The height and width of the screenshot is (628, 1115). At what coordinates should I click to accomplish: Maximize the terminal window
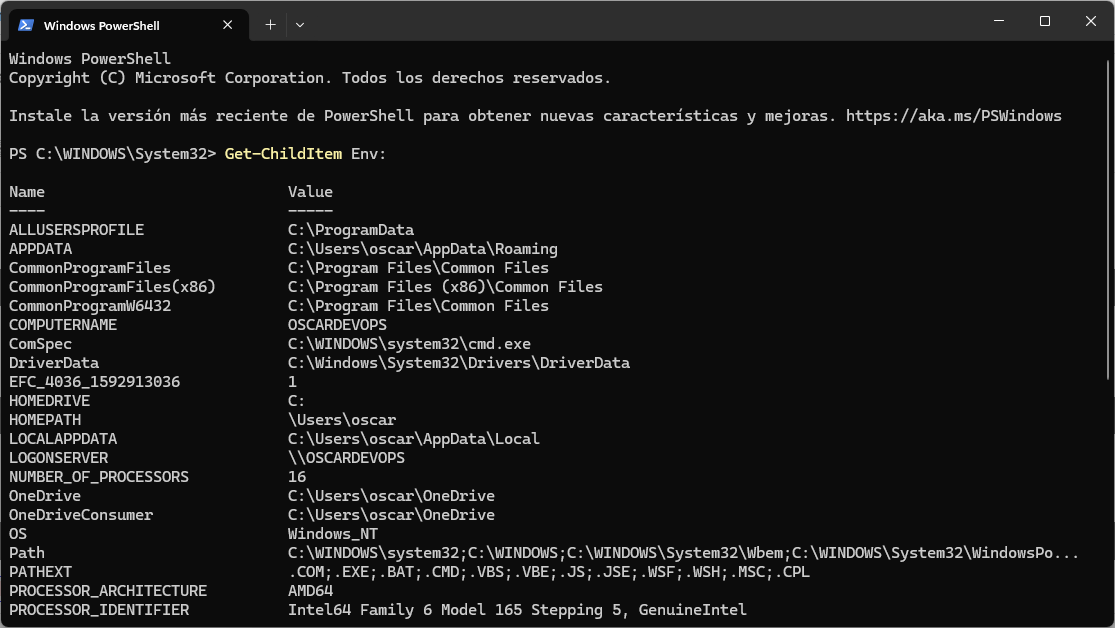1045,21
